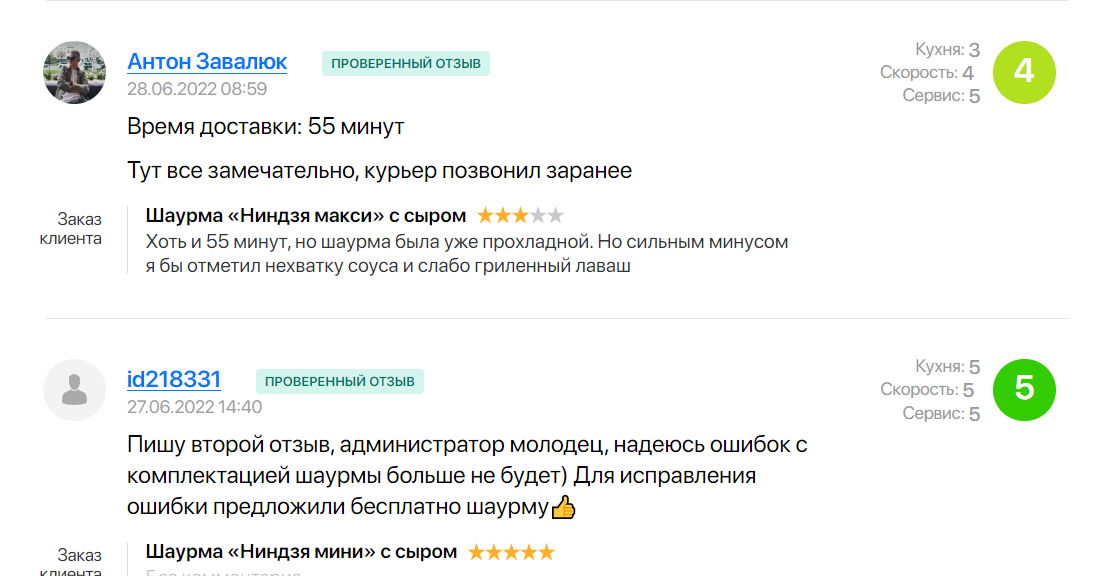Click the dish title Шаурма «Ниндзя макси» с сыром
The image size is (1093, 576).
click(305, 215)
